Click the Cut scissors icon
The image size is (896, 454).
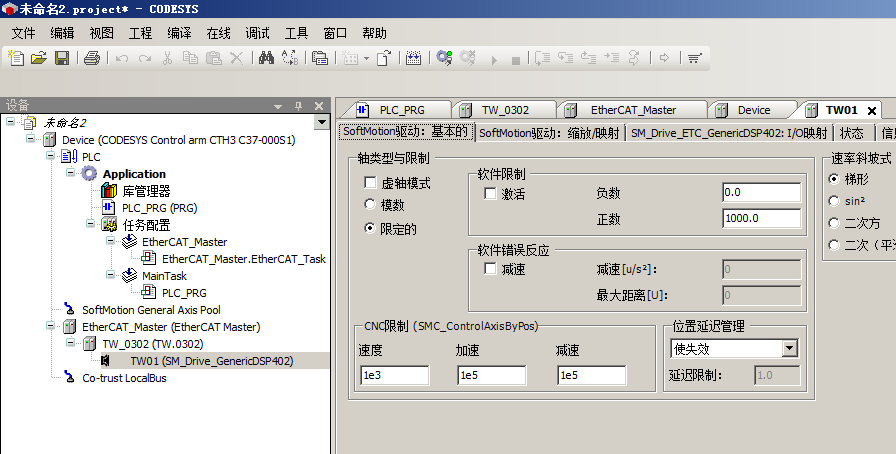[x=167, y=58]
